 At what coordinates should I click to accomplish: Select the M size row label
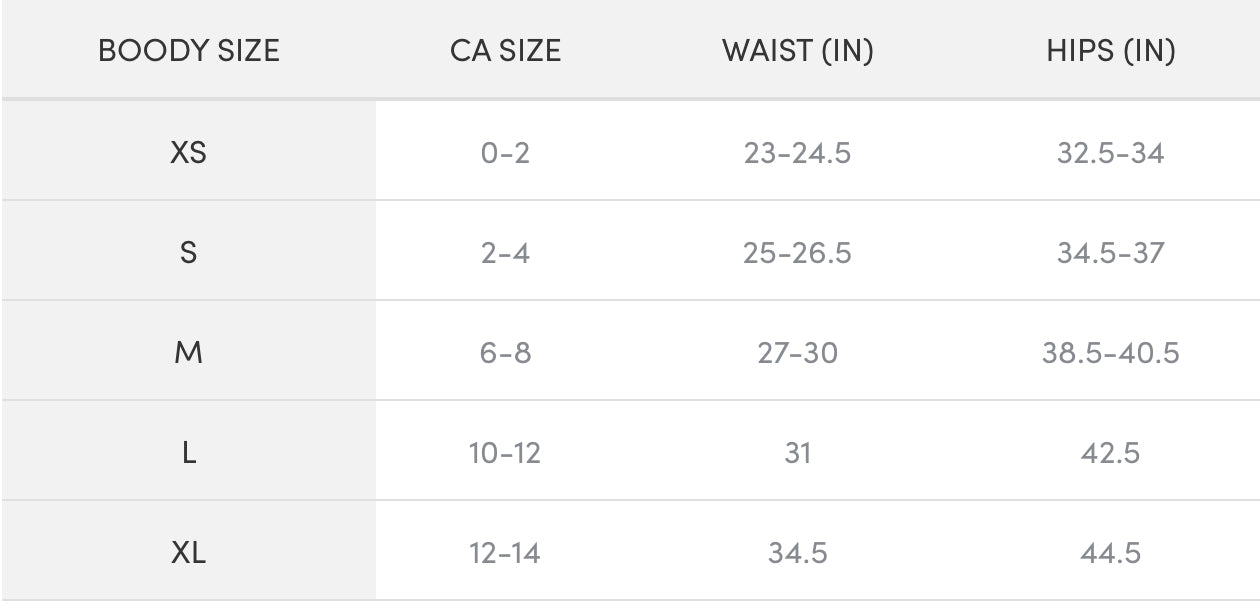click(x=188, y=353)
